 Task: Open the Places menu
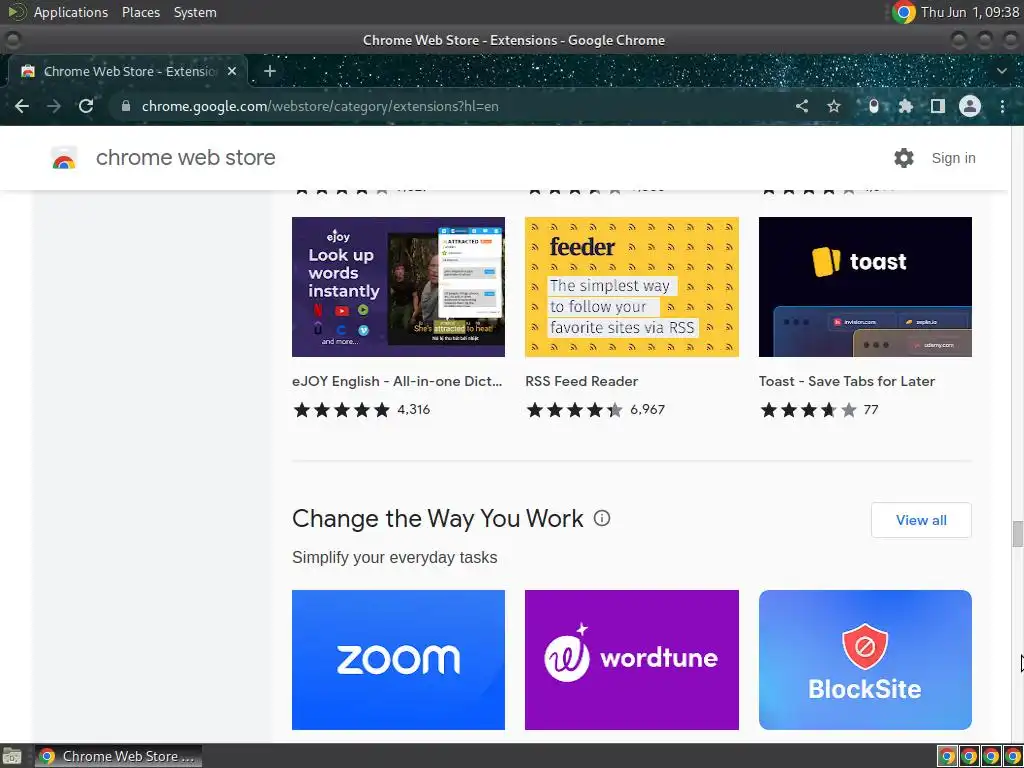click(140, 12)
